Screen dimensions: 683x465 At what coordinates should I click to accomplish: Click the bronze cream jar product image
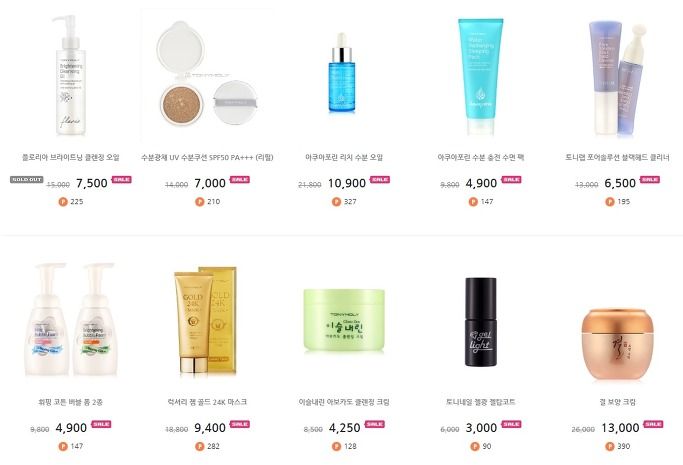(x=617, y=344)
